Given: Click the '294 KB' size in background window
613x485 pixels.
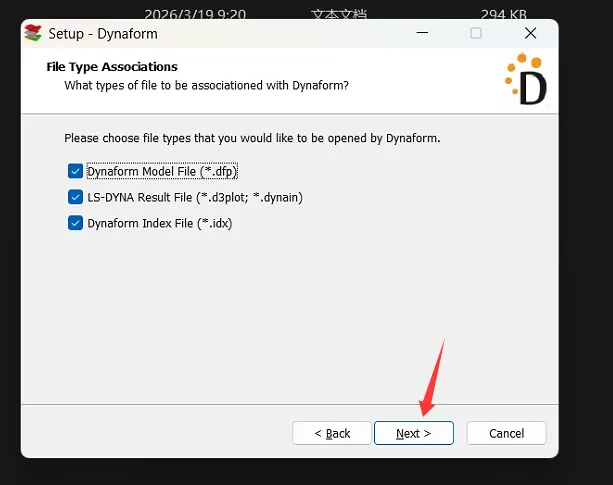Looking at the screenshot, I should click(x=504, y=14).
